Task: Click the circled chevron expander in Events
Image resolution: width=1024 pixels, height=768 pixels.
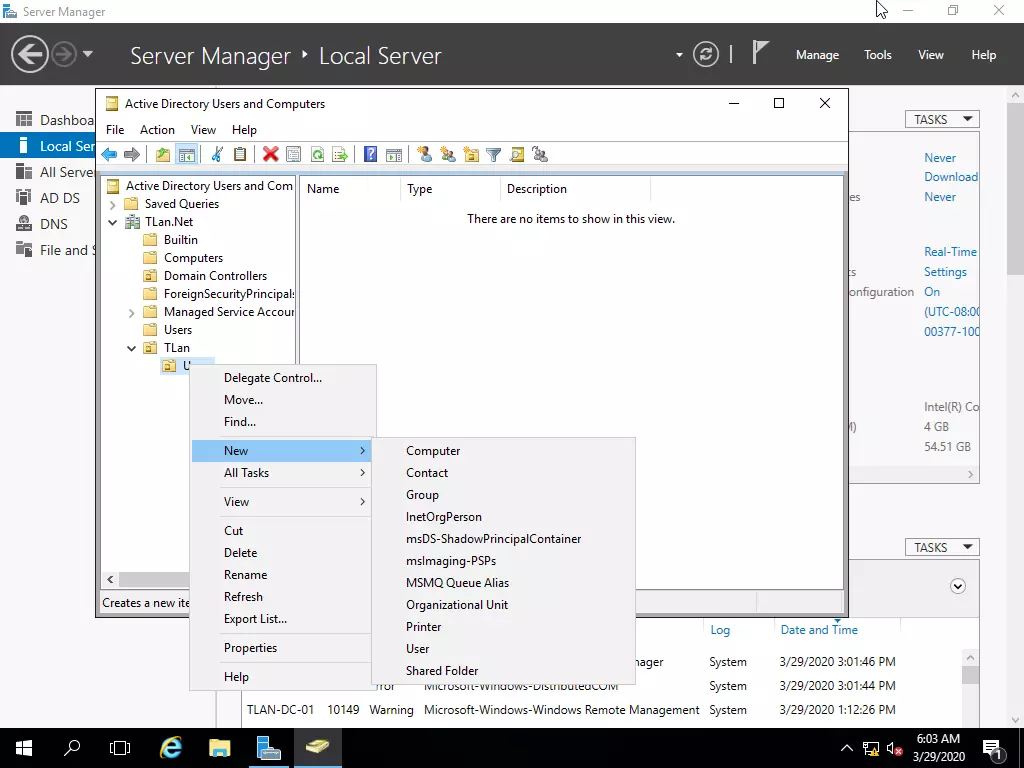Action: [x=957, y=586]
